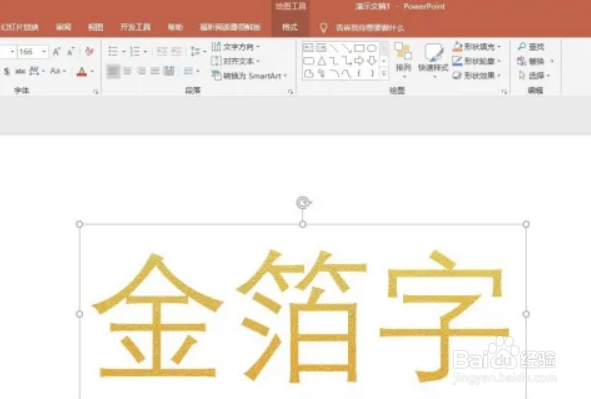Switch to 格式 Format tab
The height and width of the screenshot is (399, 591).
tap(290, 27)
